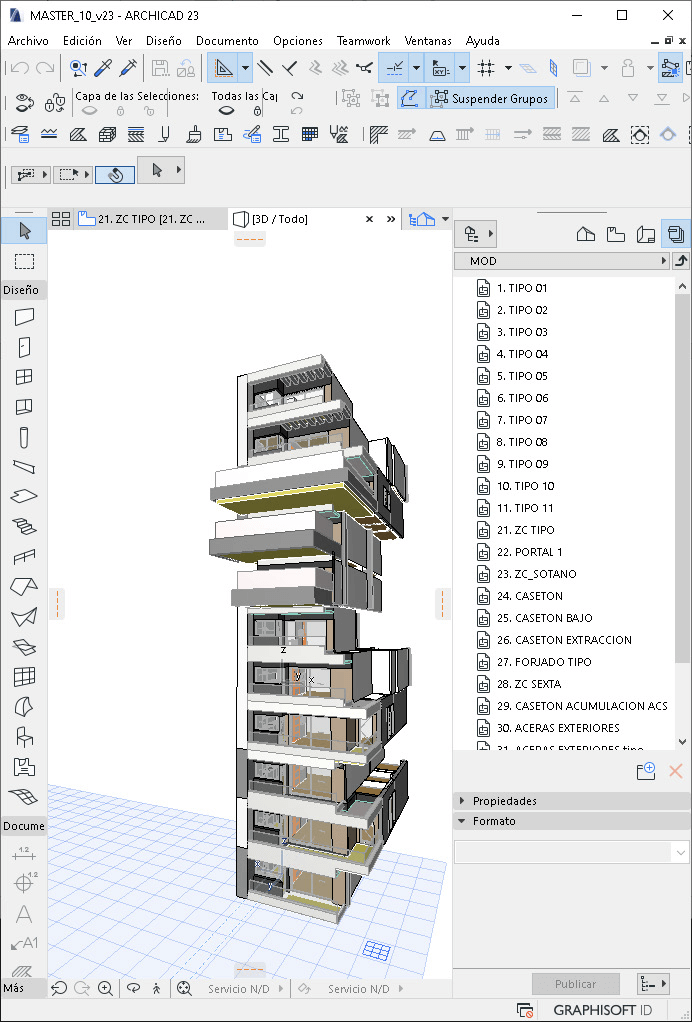Click the zoom in magnifier icon
692x1022 pixels.
coord(106,989)
